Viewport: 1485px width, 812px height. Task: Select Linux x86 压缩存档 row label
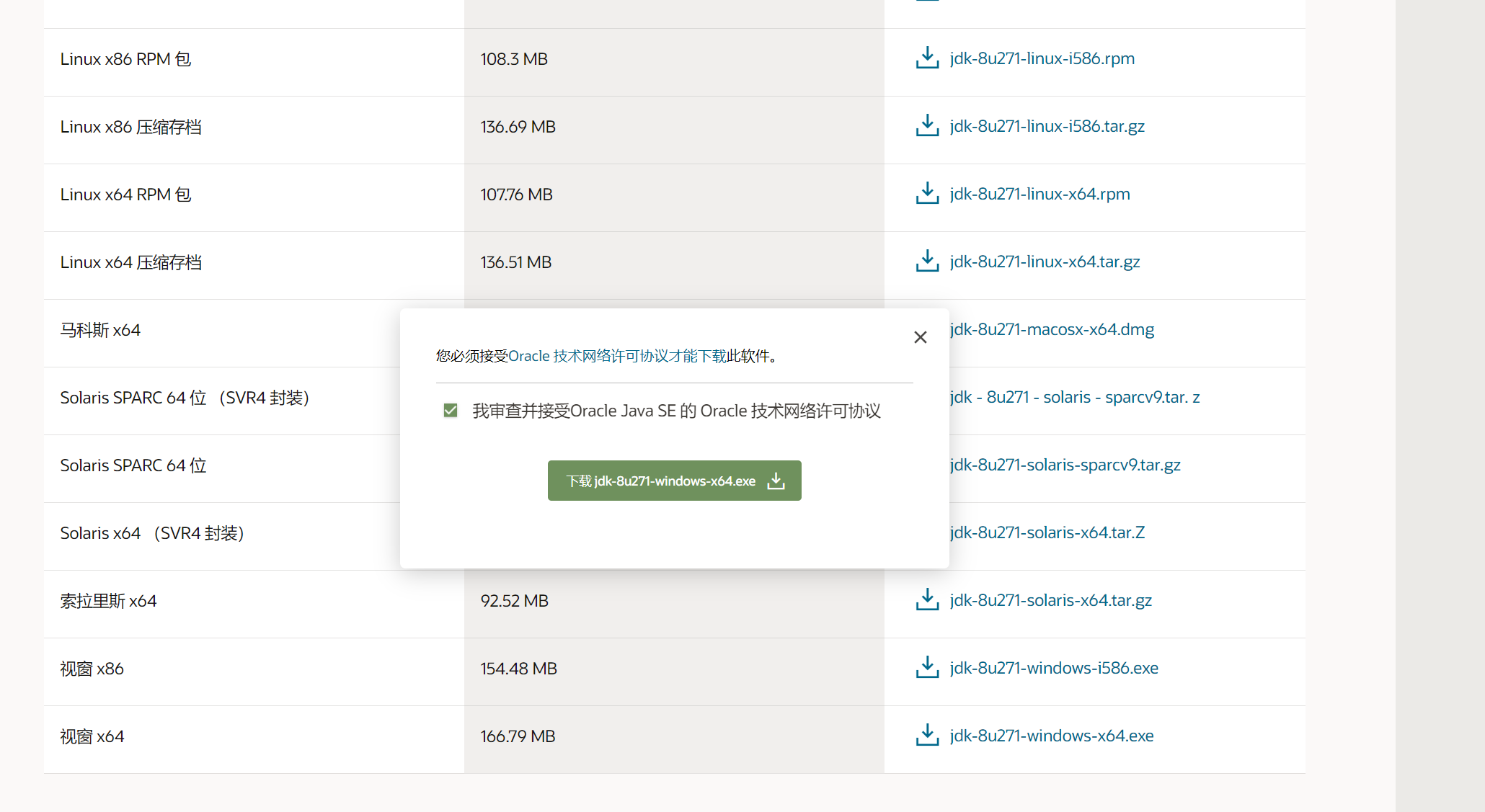point(131,127)
